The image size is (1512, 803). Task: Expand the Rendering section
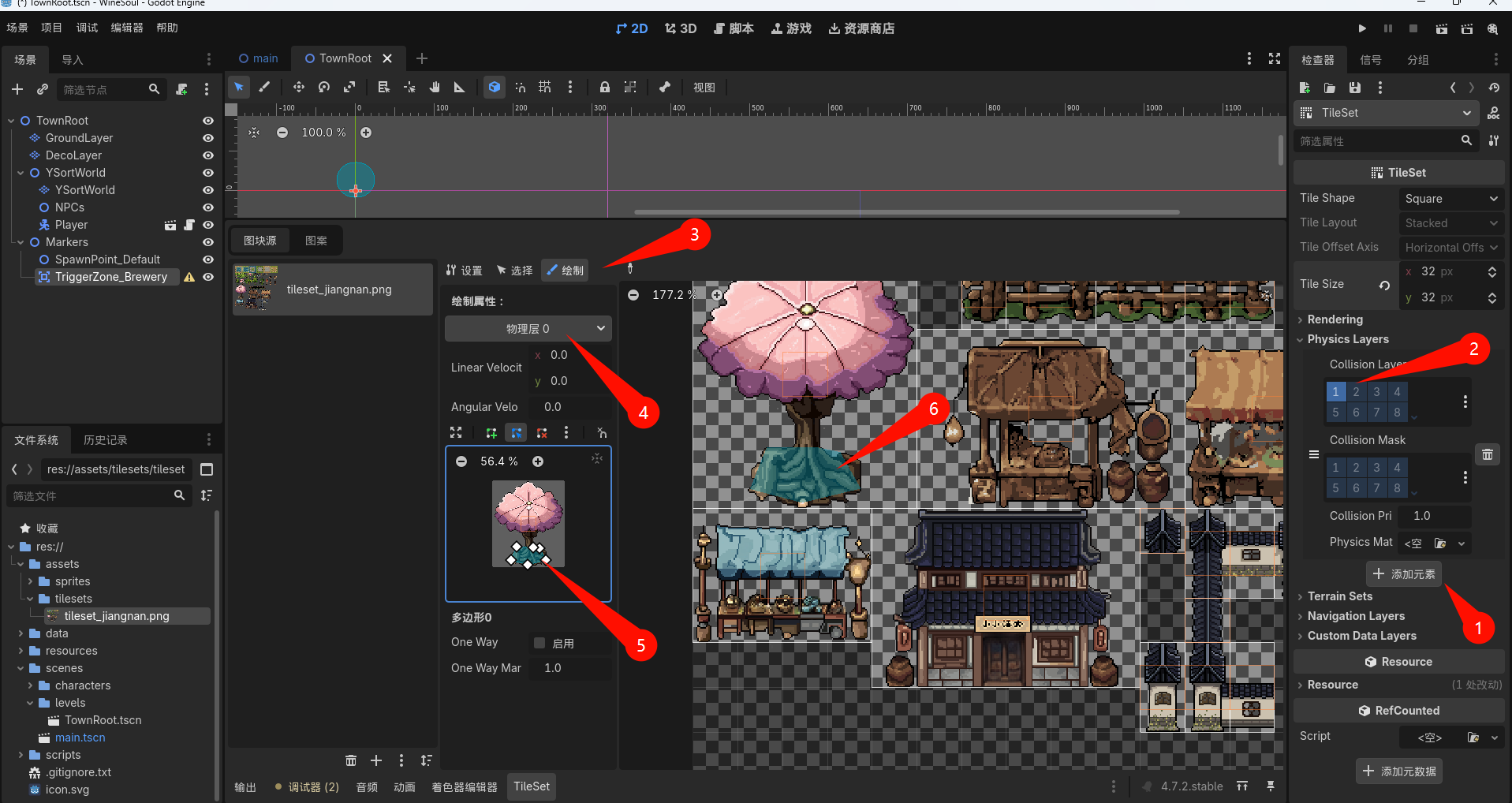[1335, 319]
